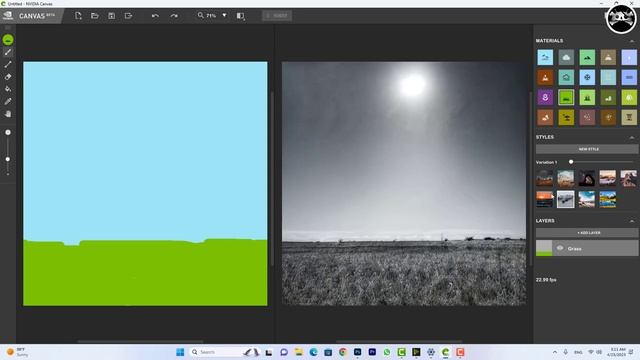Click the New Style button
The width and height of the screenshot is (640, 360).
pyautogui.click(x=587, y=149)
